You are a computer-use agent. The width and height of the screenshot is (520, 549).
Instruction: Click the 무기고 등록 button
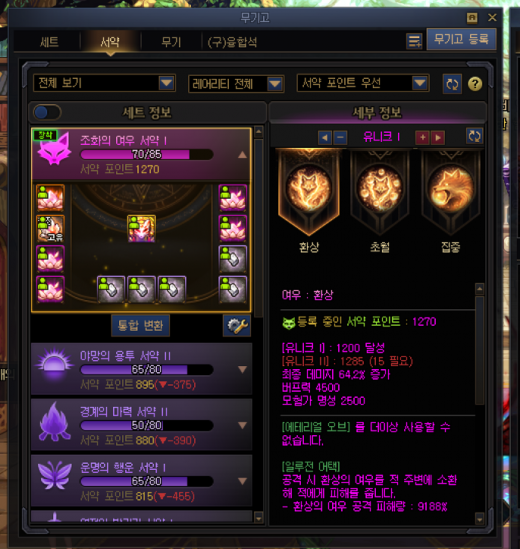click(461, 39)
